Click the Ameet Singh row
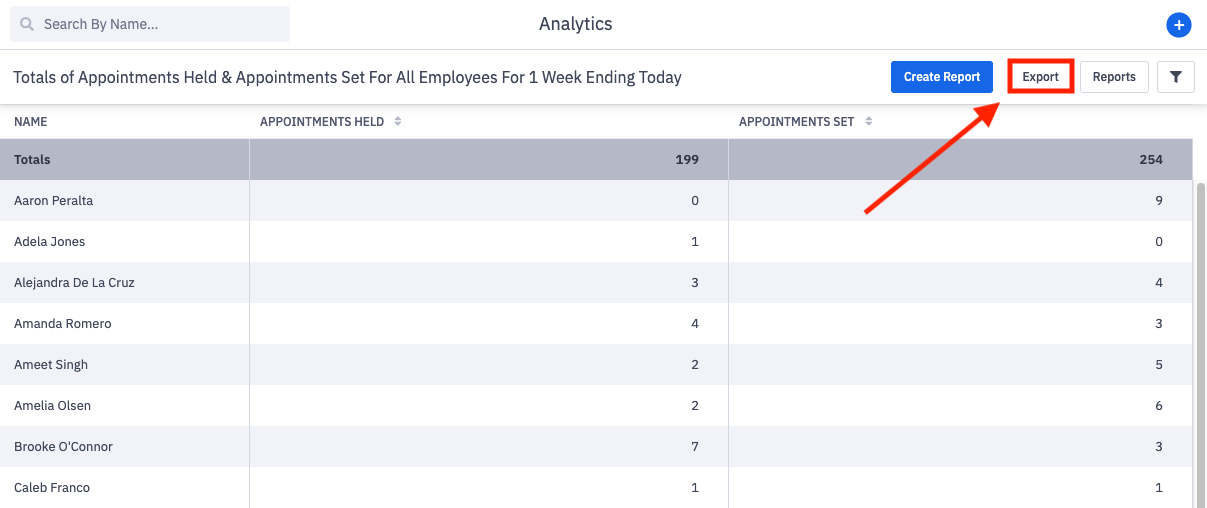The width and height of the screenshot is (1207, 508). 51,365
